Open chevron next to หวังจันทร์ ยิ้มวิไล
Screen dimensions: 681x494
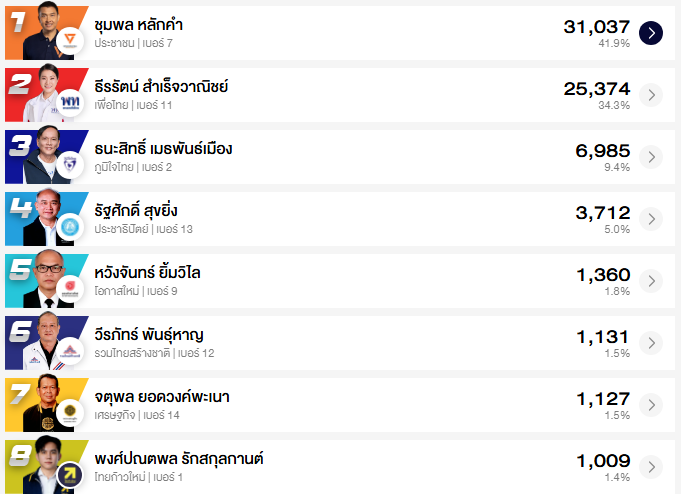click(x=651, y=281)
